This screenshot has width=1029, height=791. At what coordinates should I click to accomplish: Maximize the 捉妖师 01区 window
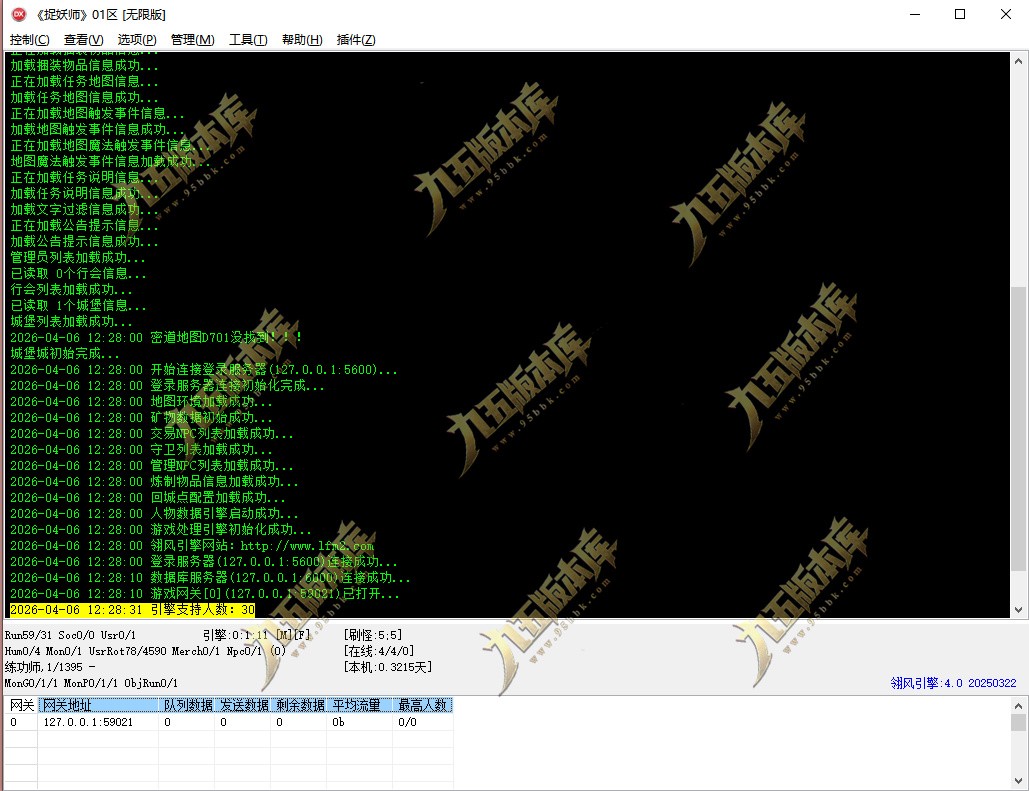tap(959, 14)
